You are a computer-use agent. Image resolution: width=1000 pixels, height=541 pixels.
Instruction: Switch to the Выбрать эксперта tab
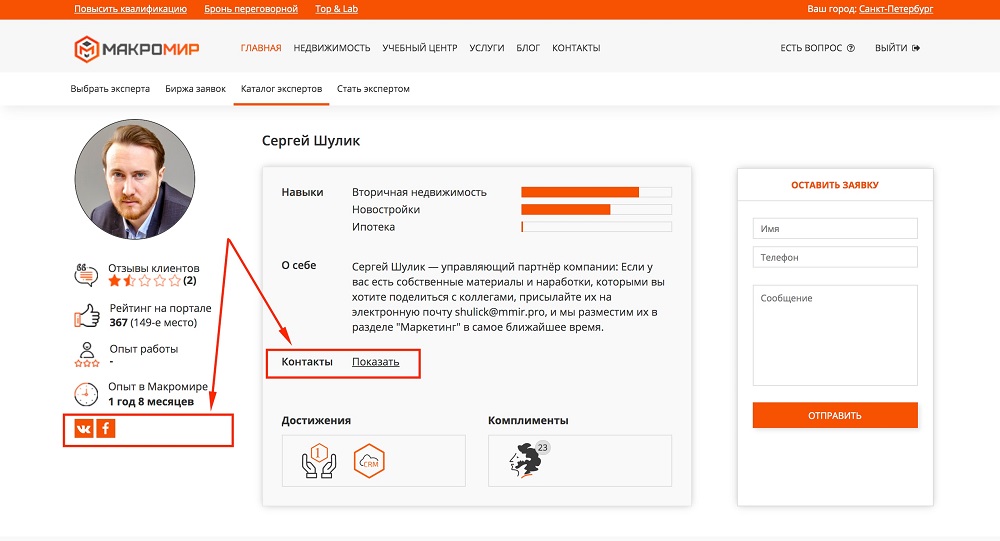coord(110,89)
